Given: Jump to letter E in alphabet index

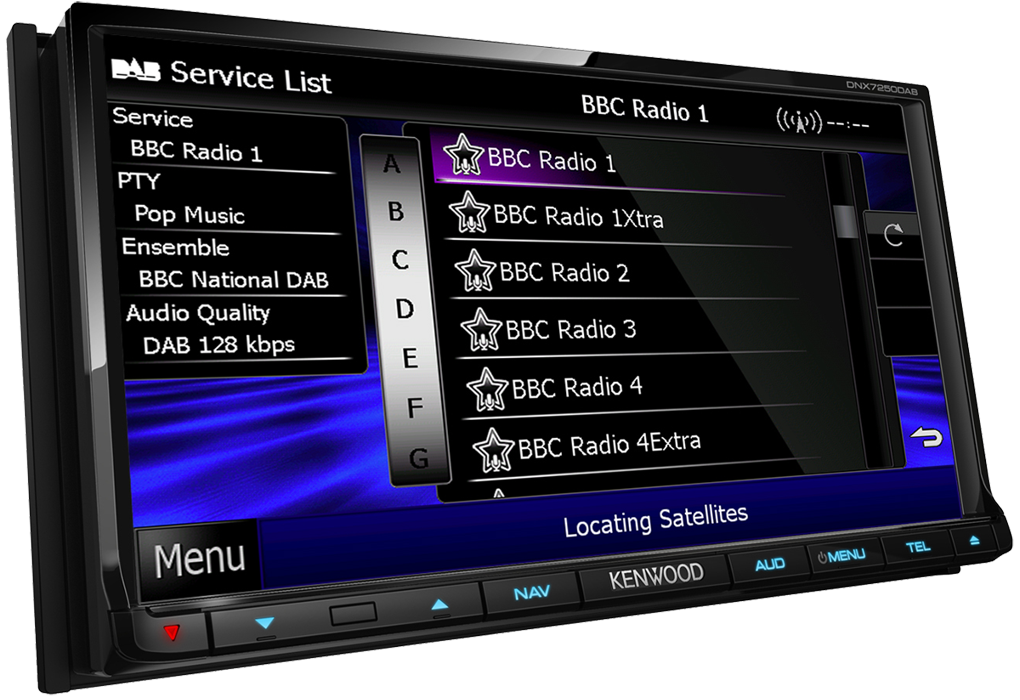Looking at the screenshot, I should click(409, 358).
